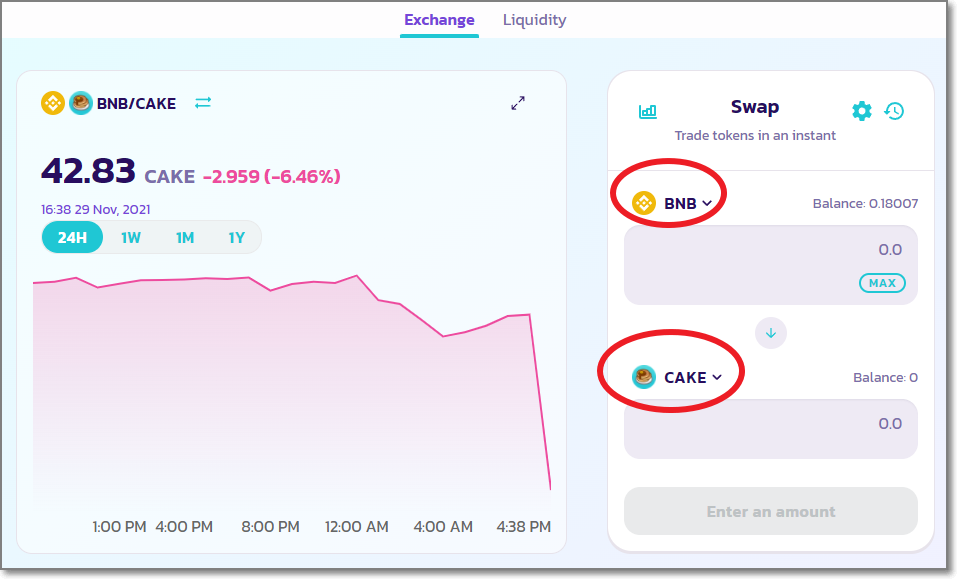Image resolution: width=957 pixels, height=579 pixels.
Task: Click the 4:00 PM axis label
Action: click(x=184, y=527)
